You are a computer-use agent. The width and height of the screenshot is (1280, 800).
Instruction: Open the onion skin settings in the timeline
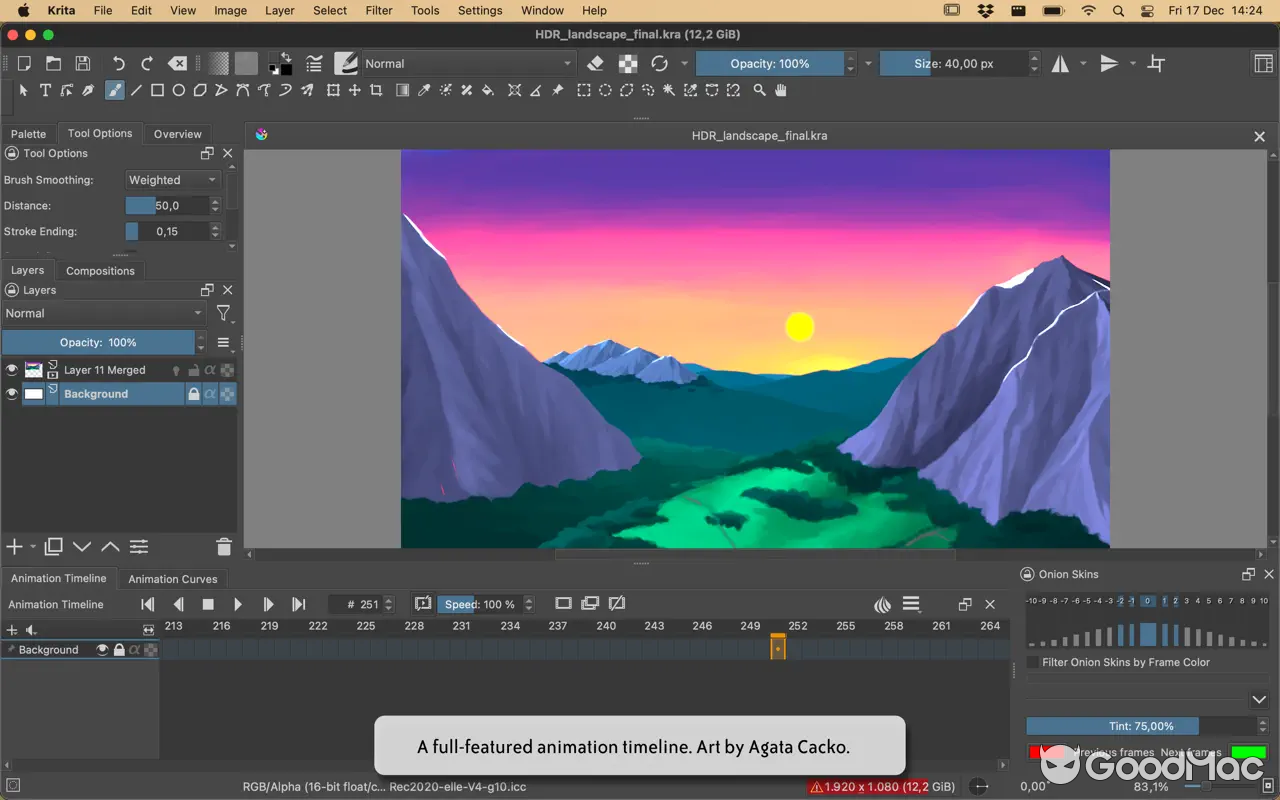pos(881,604)
